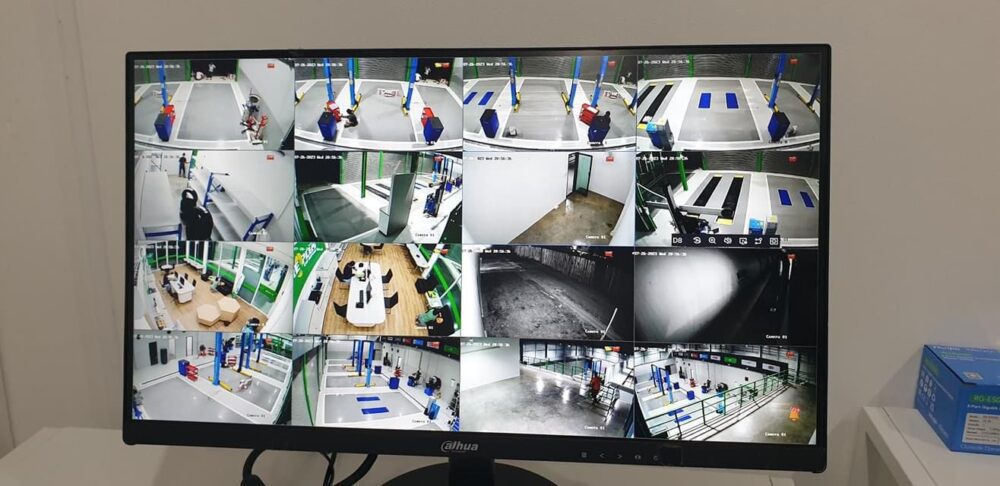Activate the digital zoom magnifier icon
1000x486 pixels.
coord(712,241)
